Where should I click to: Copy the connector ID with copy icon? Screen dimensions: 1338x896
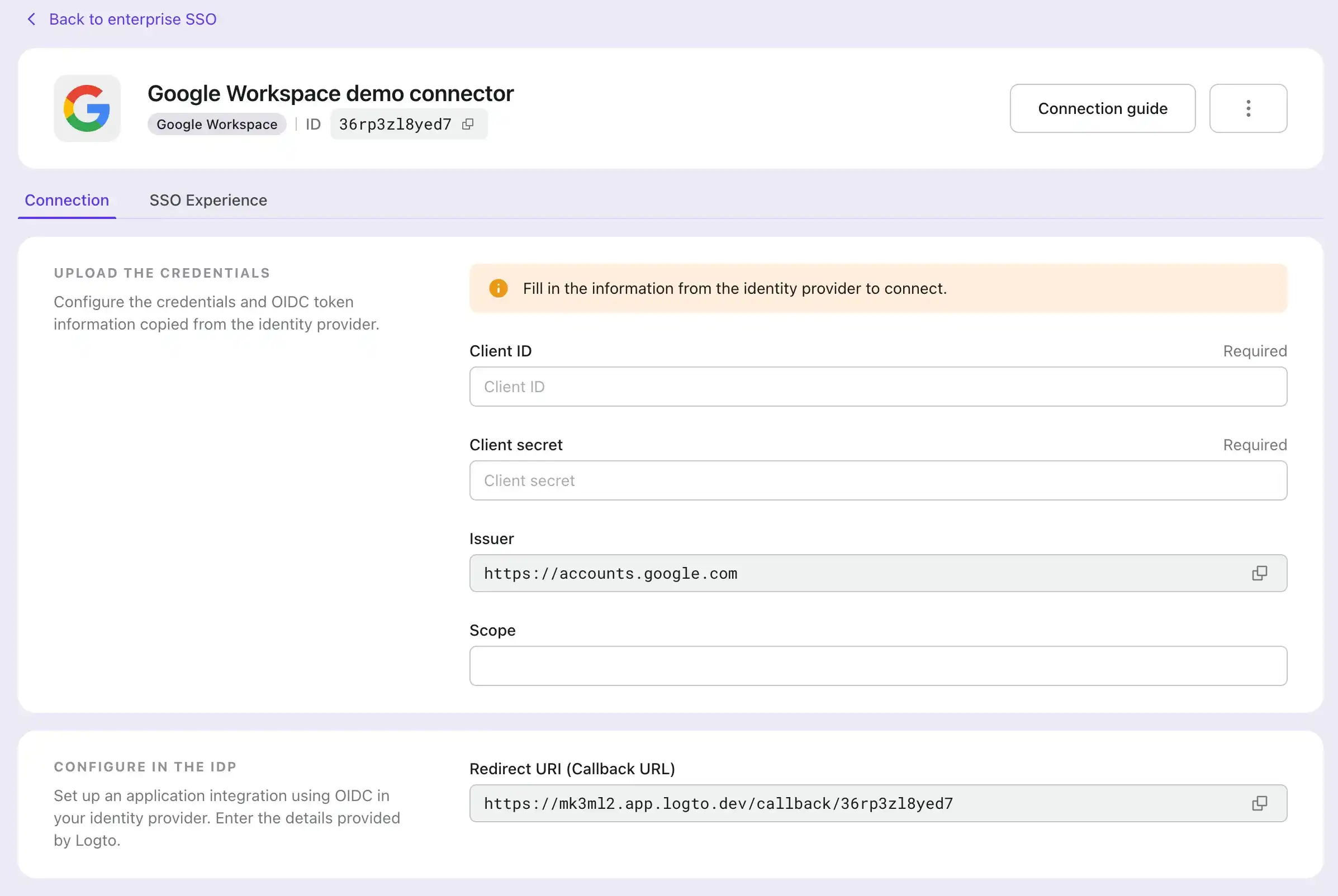tap(468, 124)
